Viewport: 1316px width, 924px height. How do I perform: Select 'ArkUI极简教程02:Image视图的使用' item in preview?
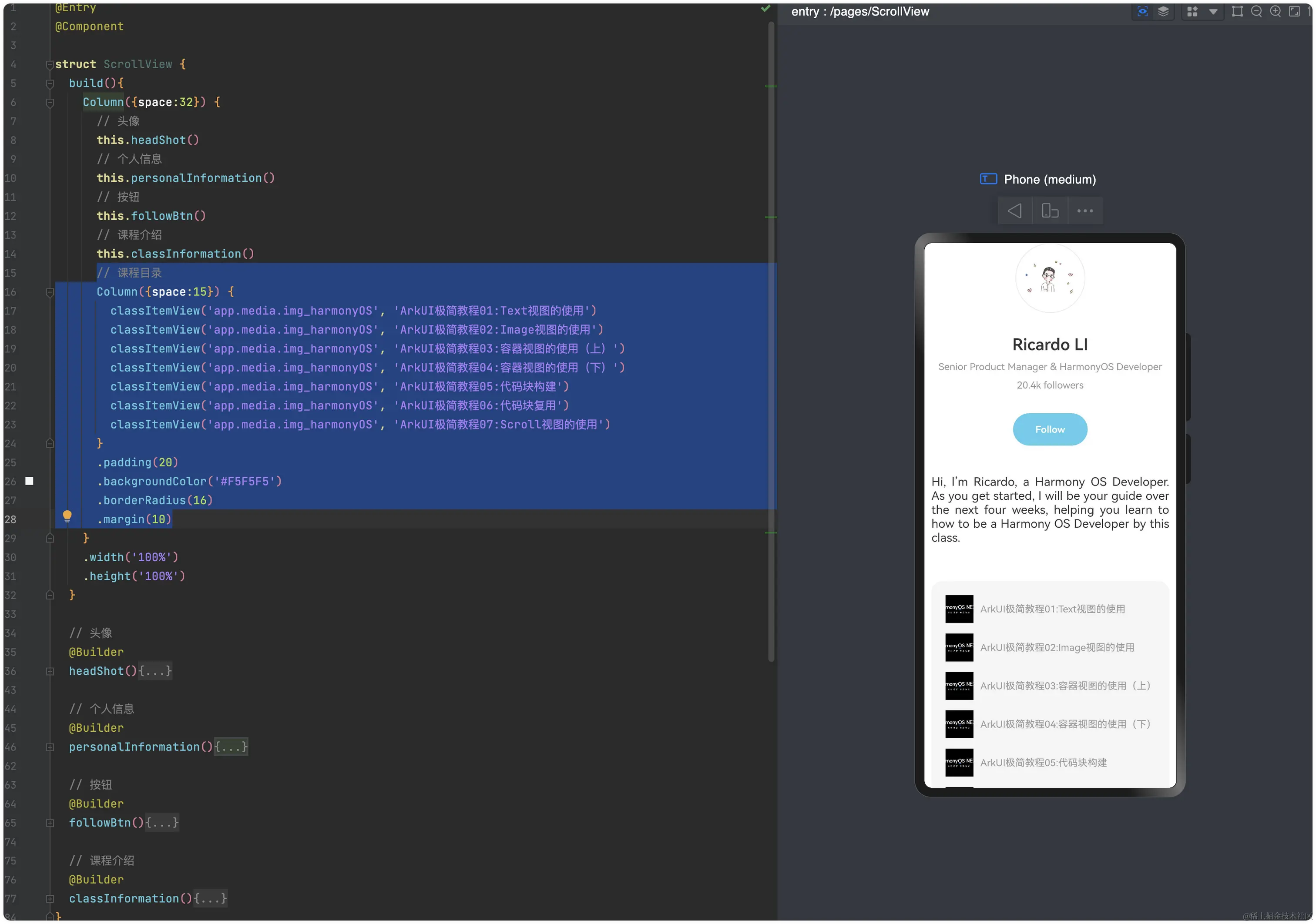click(x=1057, y=647)
